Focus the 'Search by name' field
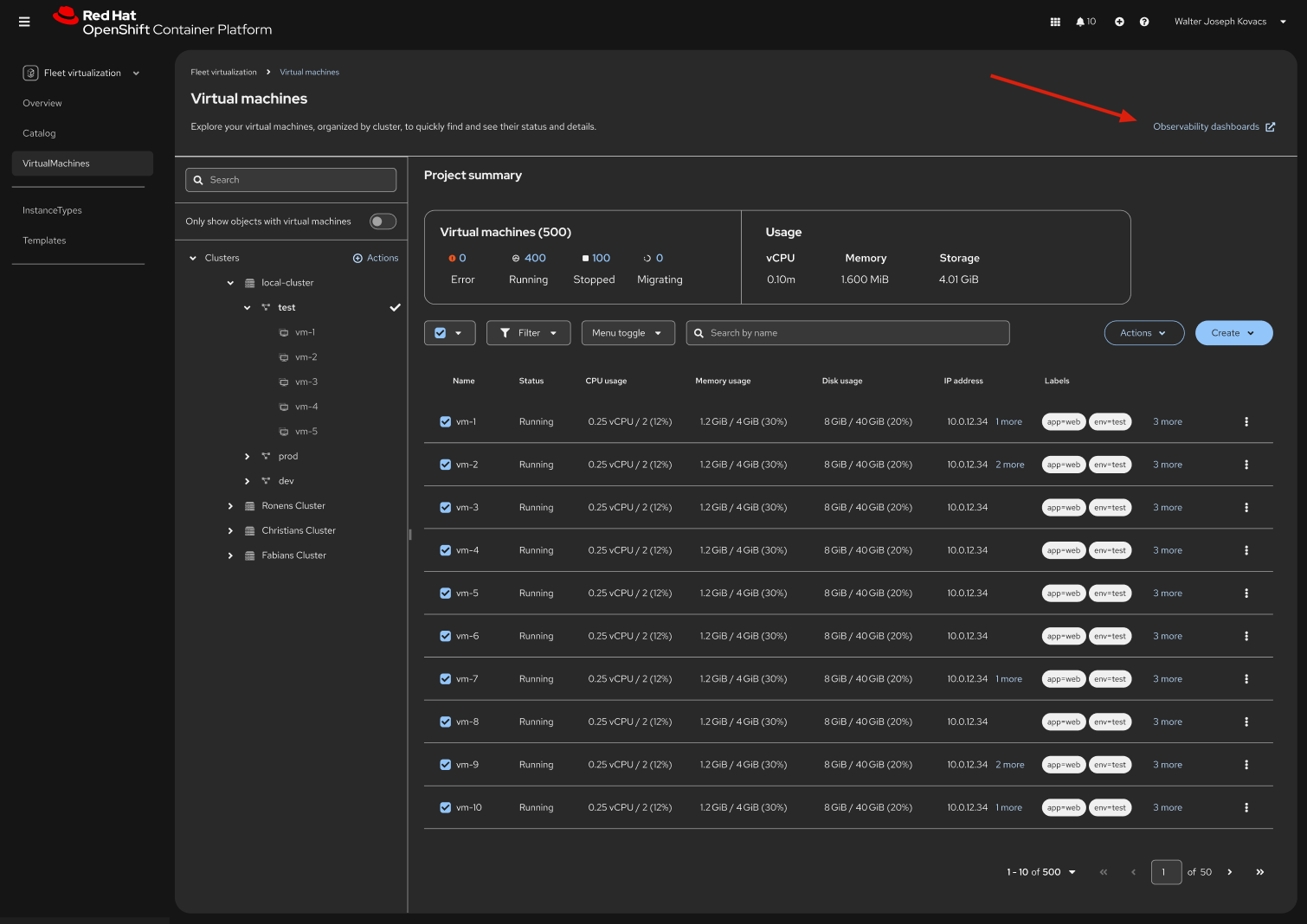 pos(848,333)
